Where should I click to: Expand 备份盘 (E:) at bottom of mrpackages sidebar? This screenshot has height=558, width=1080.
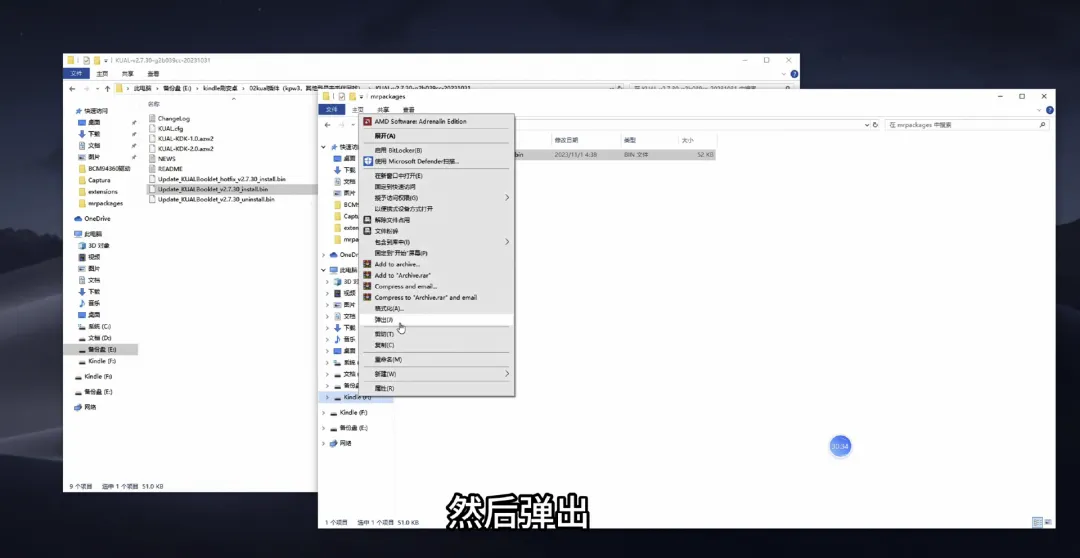click(x=324, y=428)
